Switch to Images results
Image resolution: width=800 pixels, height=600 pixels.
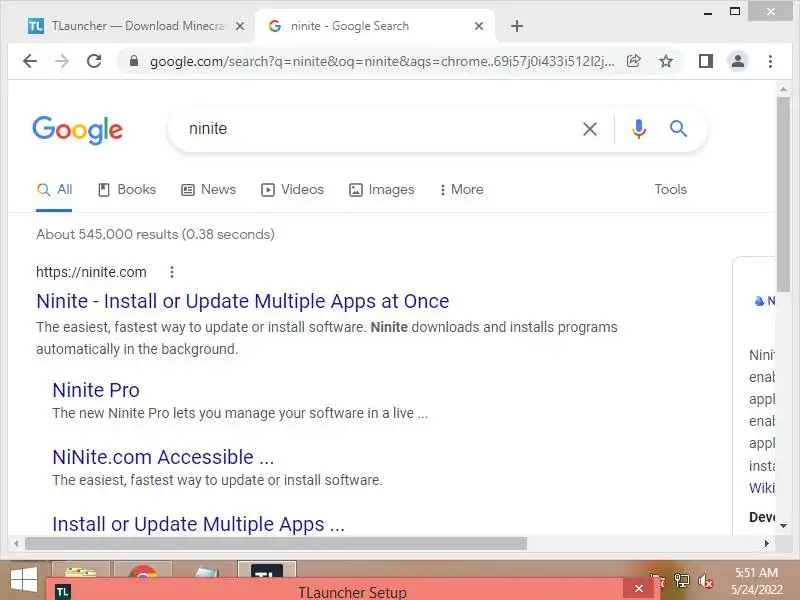382,190
